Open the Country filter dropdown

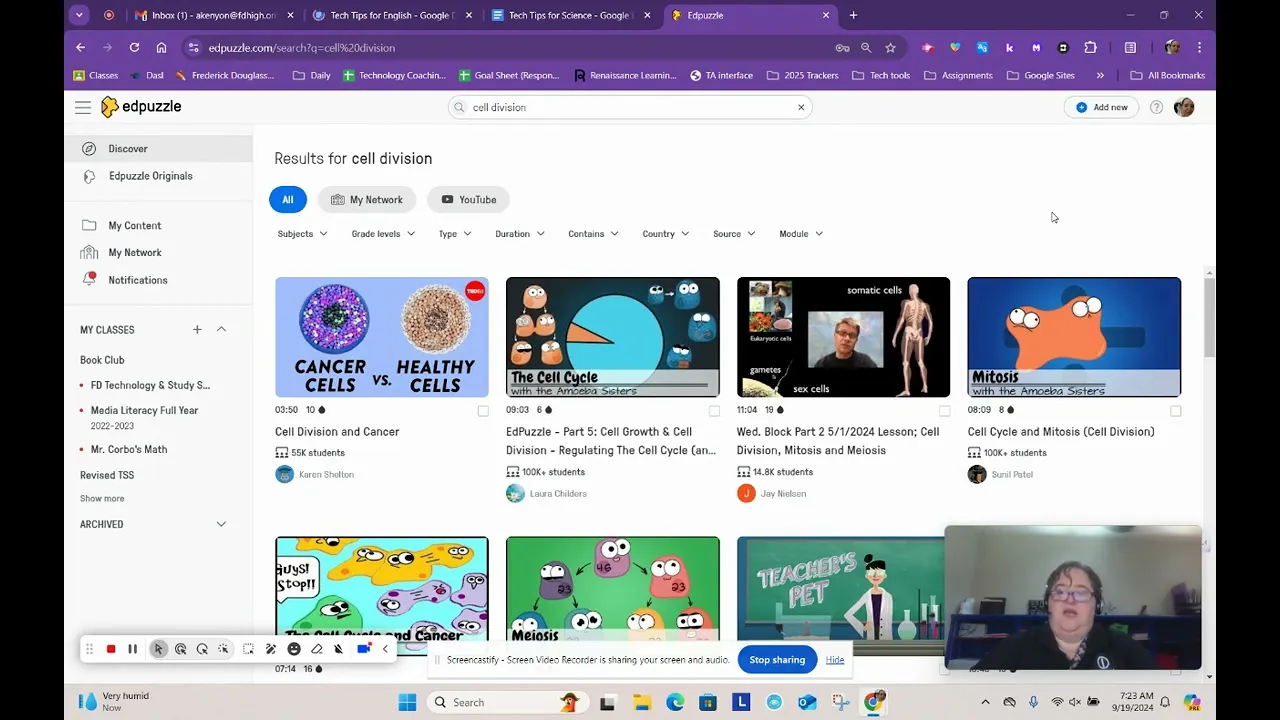point(665,234)
